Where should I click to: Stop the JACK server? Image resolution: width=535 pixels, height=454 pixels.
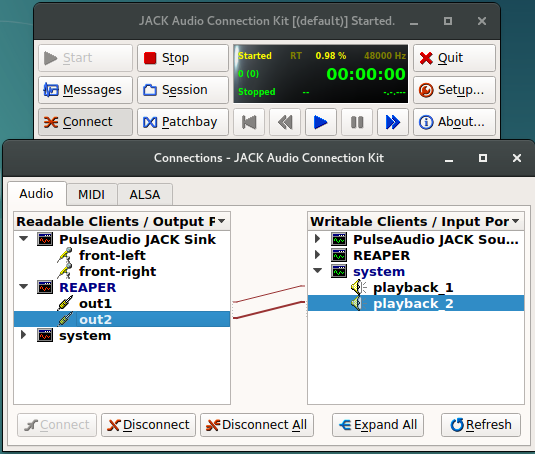(183, 58)
